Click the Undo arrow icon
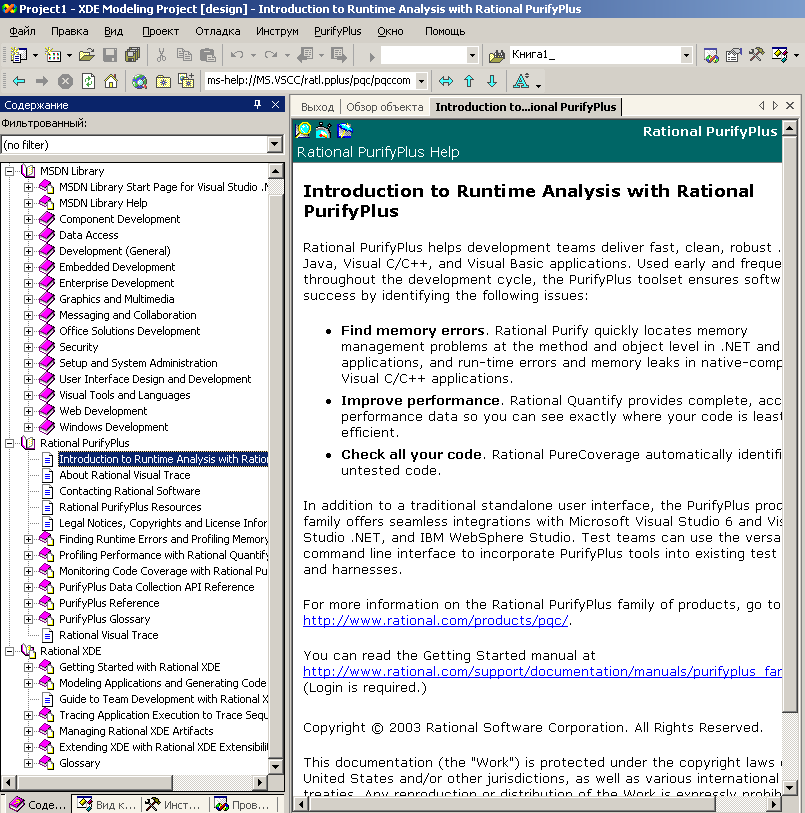Screen dimensions: 805x813 tap(237, 54)
